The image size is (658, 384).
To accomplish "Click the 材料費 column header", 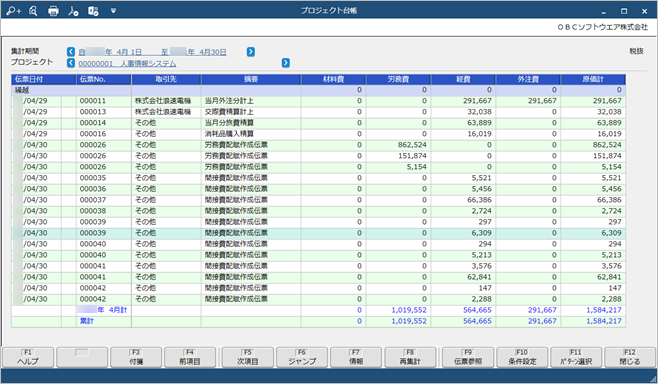I will pyautogui.click(x=333, y=79).
